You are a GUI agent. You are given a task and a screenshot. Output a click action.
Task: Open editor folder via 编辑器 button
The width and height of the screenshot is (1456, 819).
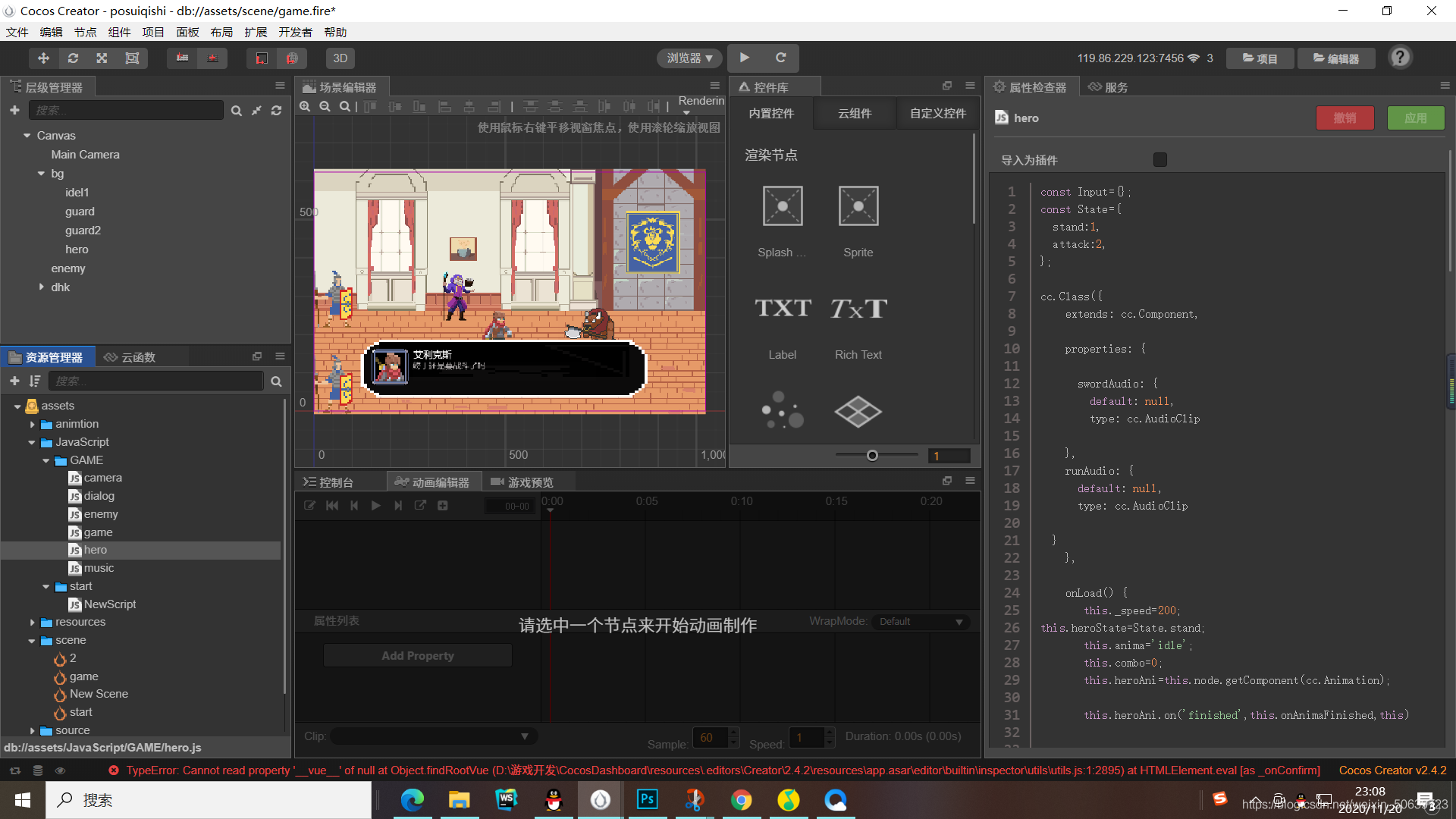pos(1336,58)
